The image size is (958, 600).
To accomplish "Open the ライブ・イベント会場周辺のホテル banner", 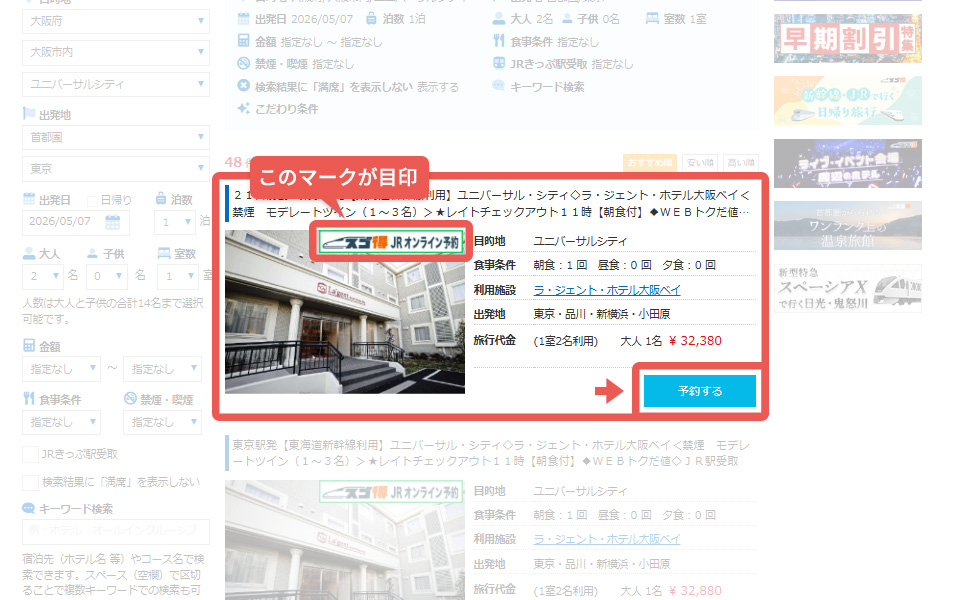I will point(848,163).
